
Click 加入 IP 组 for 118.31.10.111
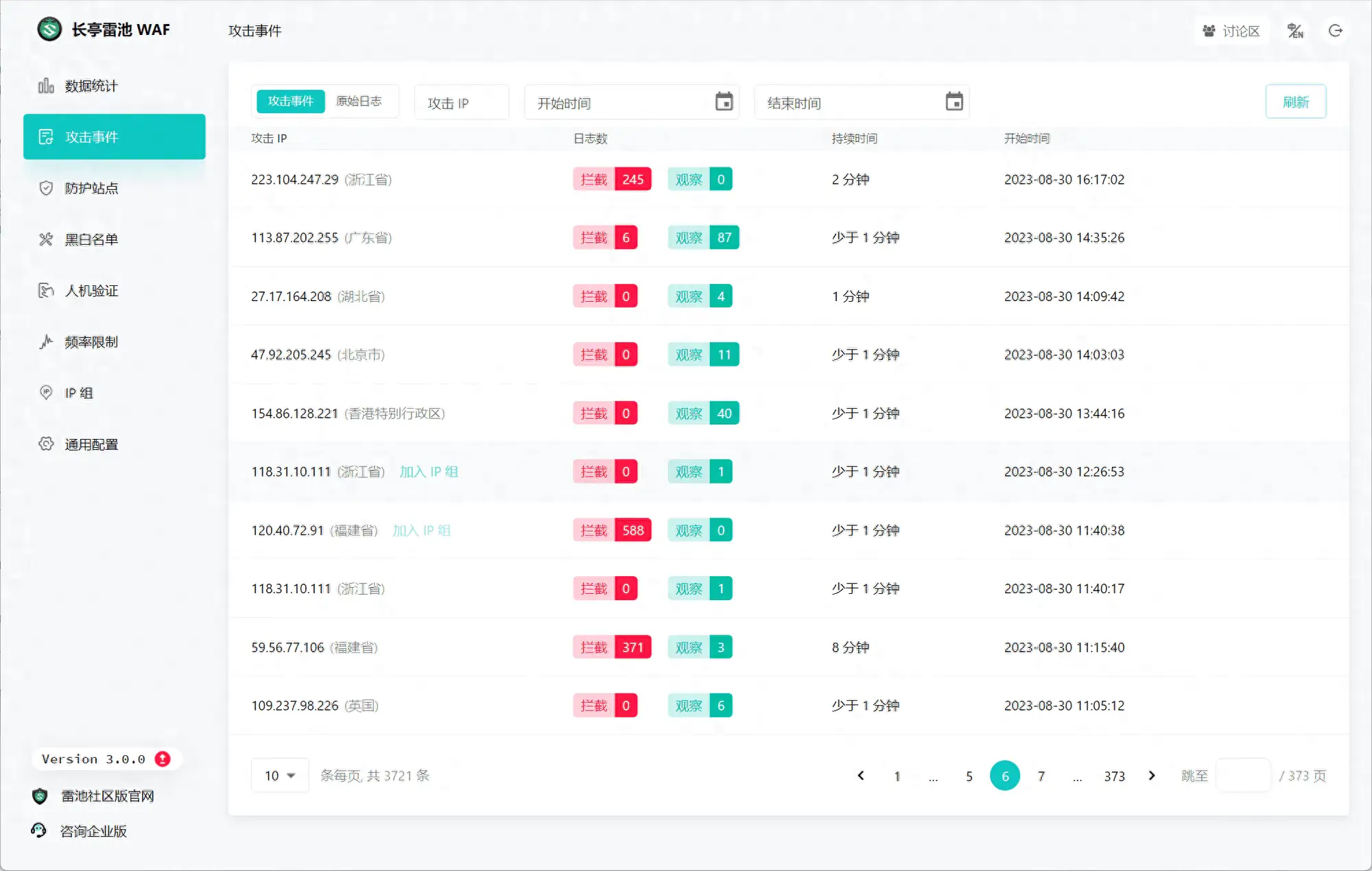[429, 471]
